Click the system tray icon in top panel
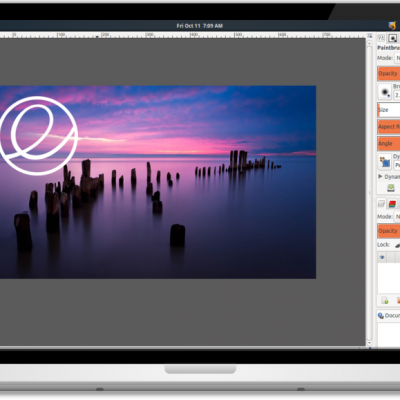Image resolution: width=400 pixels, height=400 pixels. click(392, 26)
